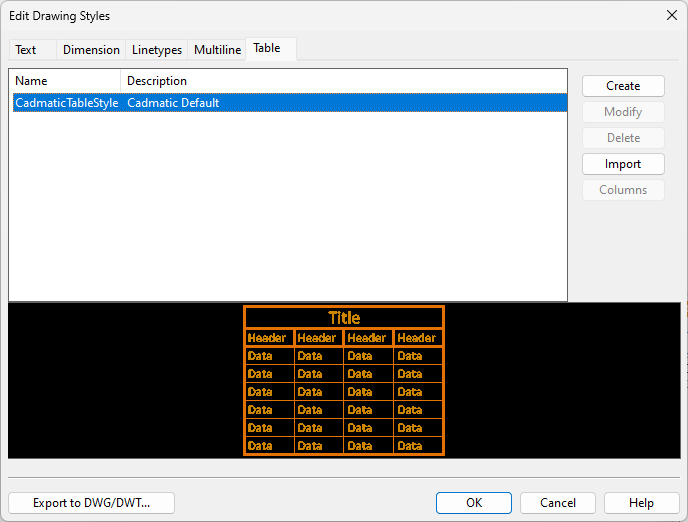The image size is (688, 522).
Task: Open Export to DWG/DWT dialog
Action: tap(91, 503)
